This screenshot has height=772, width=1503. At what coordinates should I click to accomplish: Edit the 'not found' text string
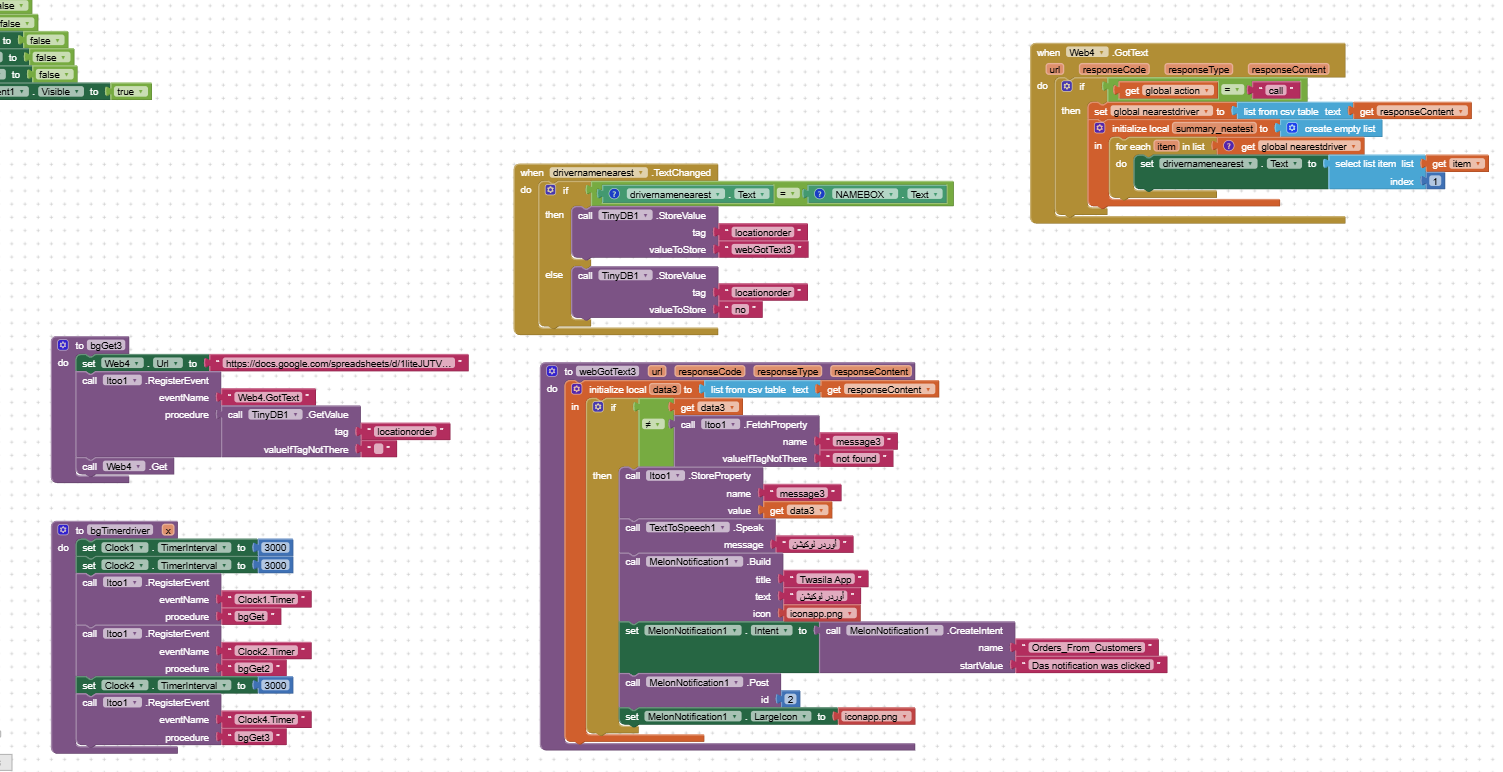856,459
